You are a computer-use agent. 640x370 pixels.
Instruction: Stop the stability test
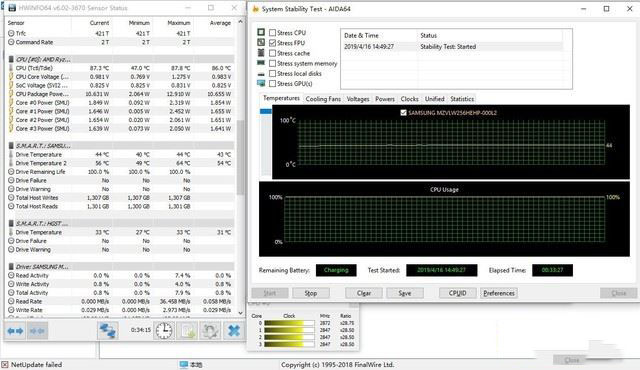(311, 293)
